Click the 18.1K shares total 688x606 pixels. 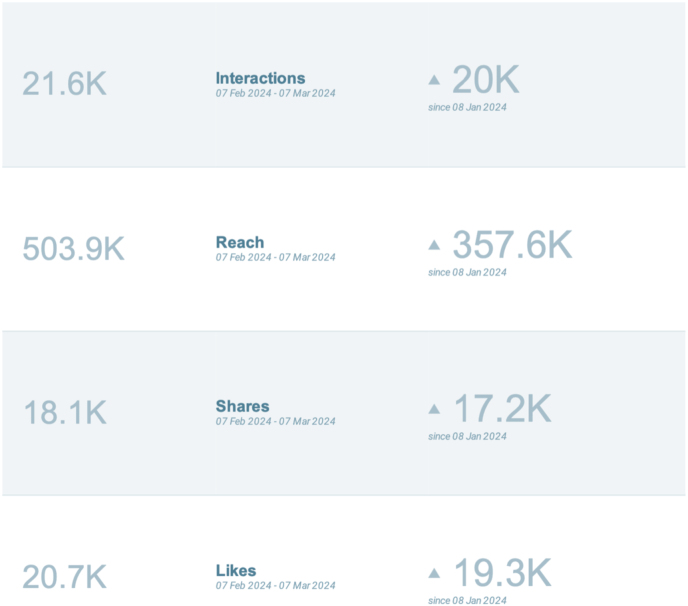coord(65,412)
